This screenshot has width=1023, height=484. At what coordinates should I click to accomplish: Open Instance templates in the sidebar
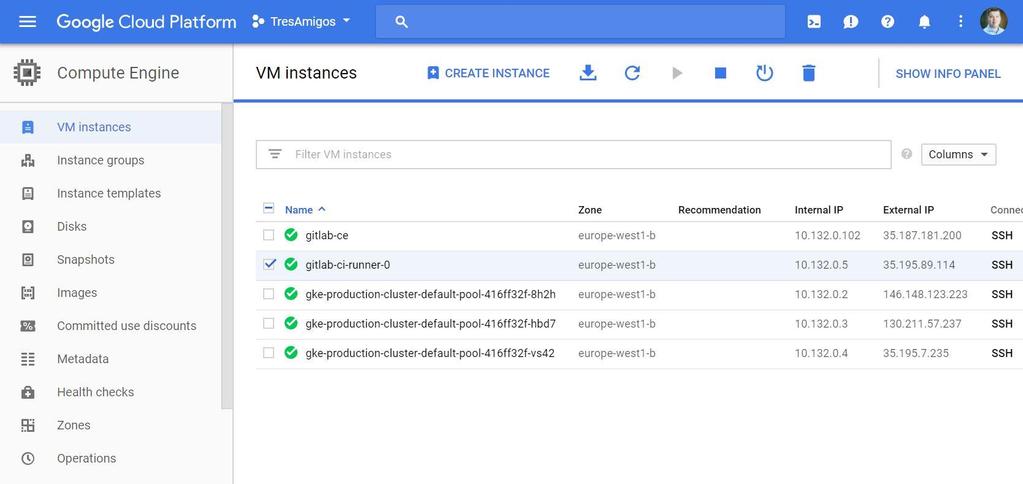111,193
